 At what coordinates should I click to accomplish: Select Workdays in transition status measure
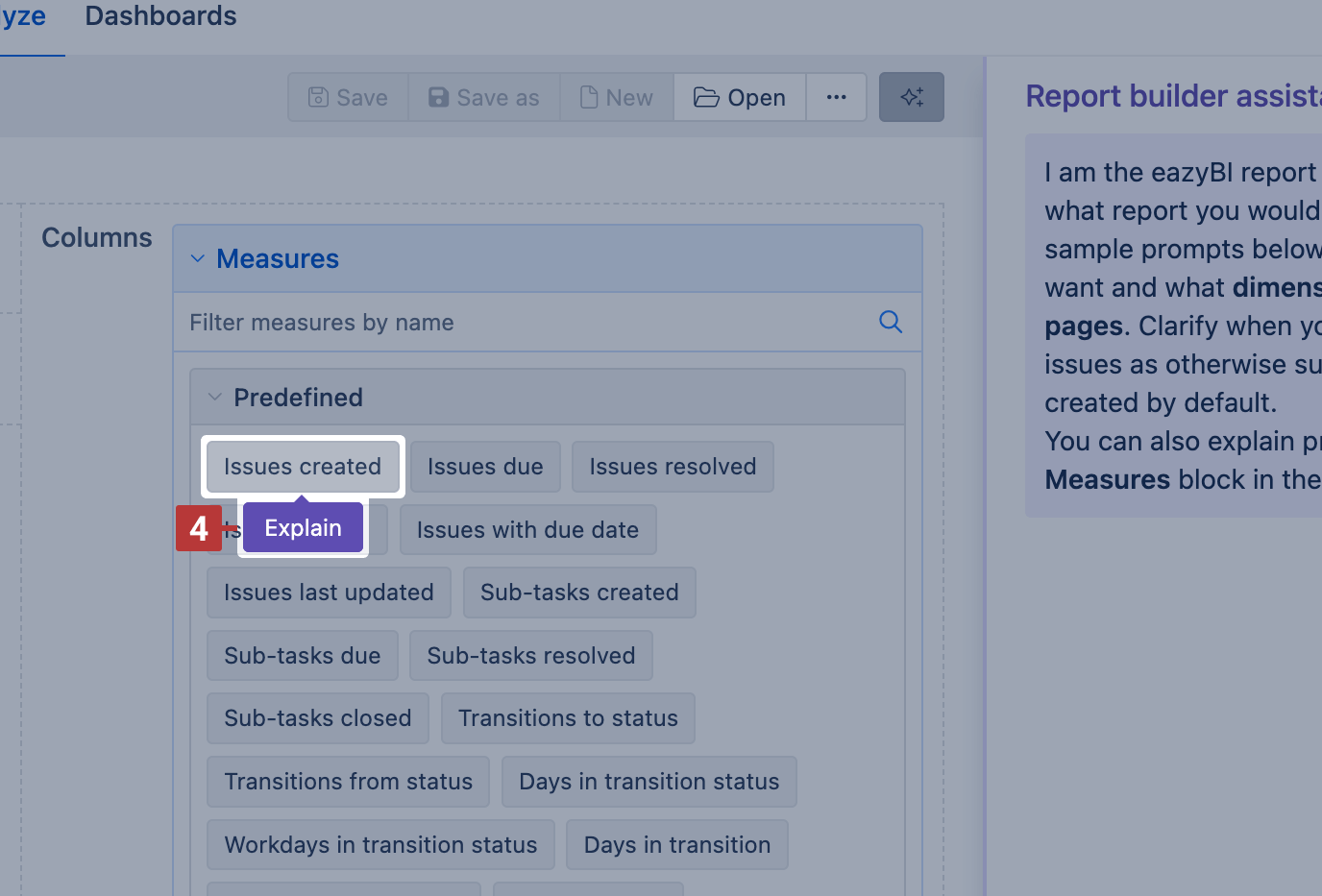click(380, 844)
